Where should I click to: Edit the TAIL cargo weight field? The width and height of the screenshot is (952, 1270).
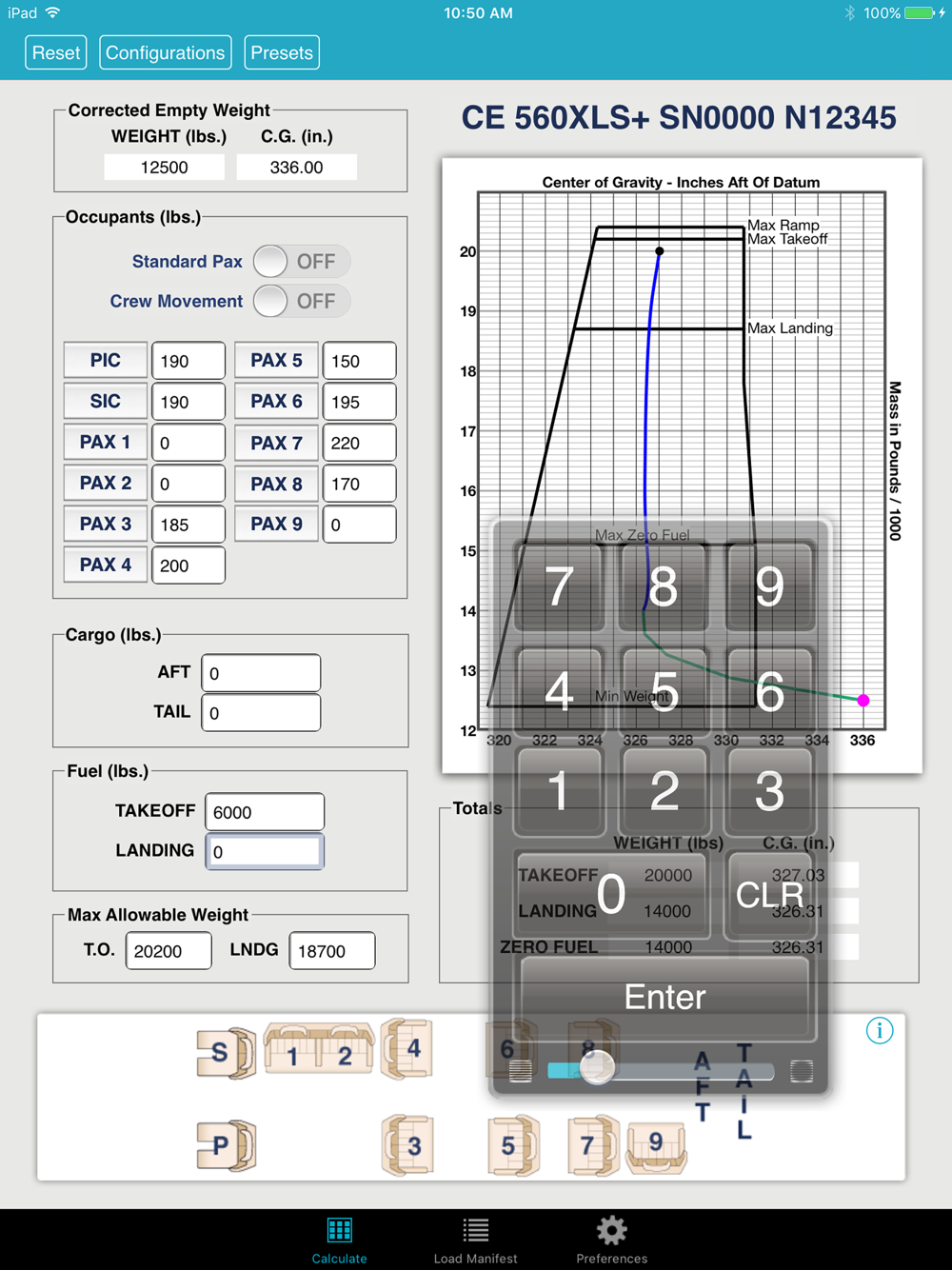[x=261, y=713]
